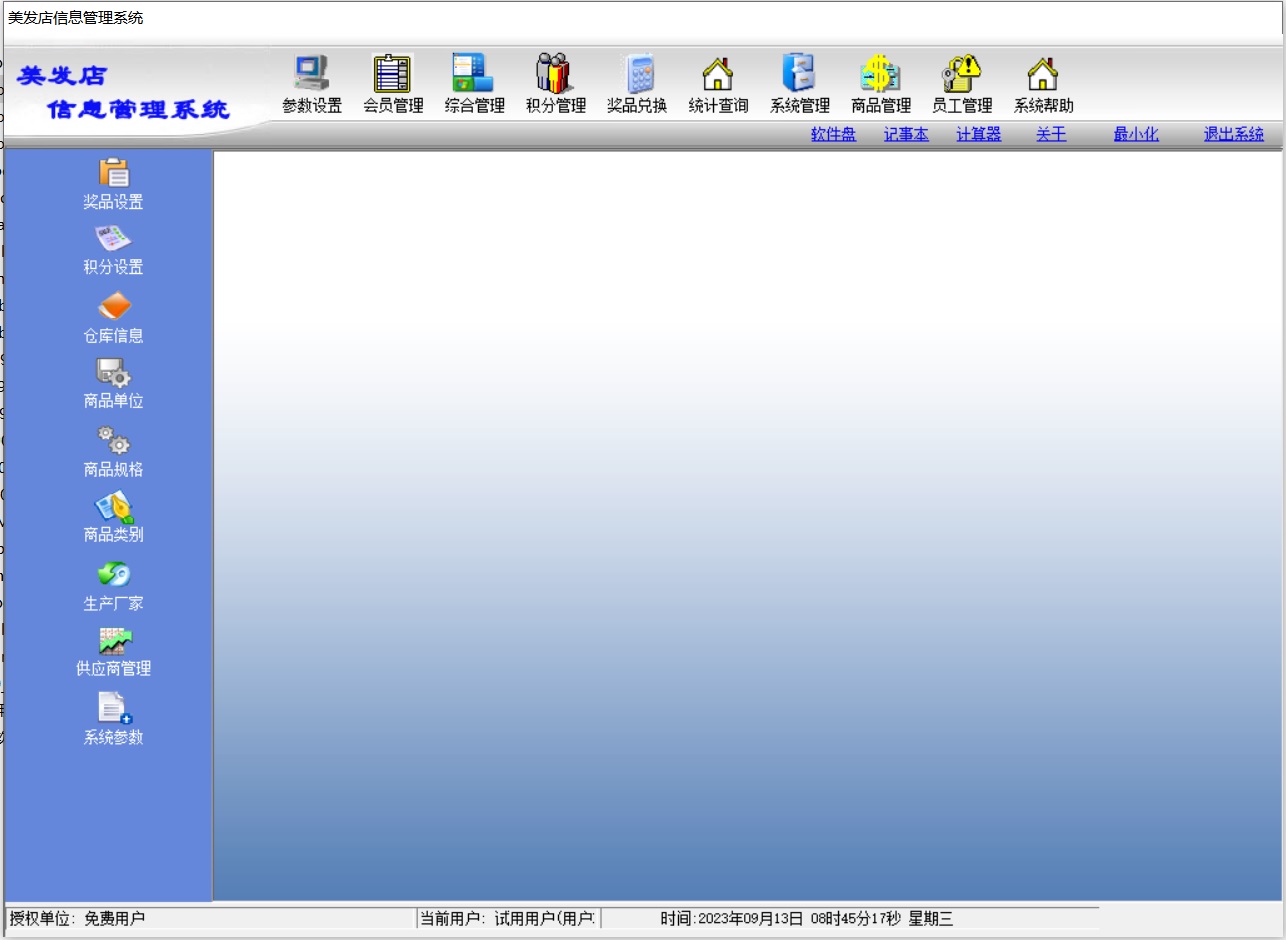Switch to 综合管理 module

tap(474, 74)
